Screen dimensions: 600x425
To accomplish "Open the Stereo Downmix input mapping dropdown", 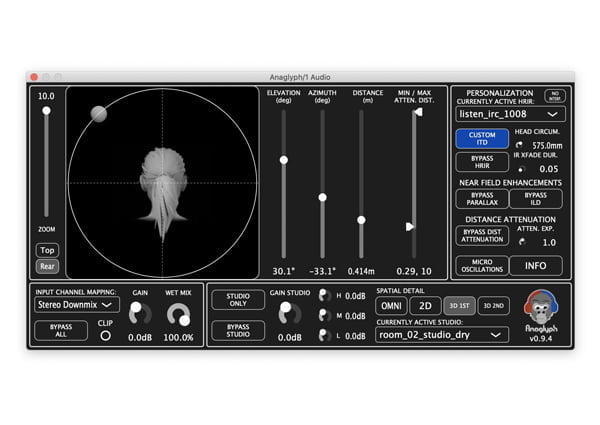I will click(77, 305).
